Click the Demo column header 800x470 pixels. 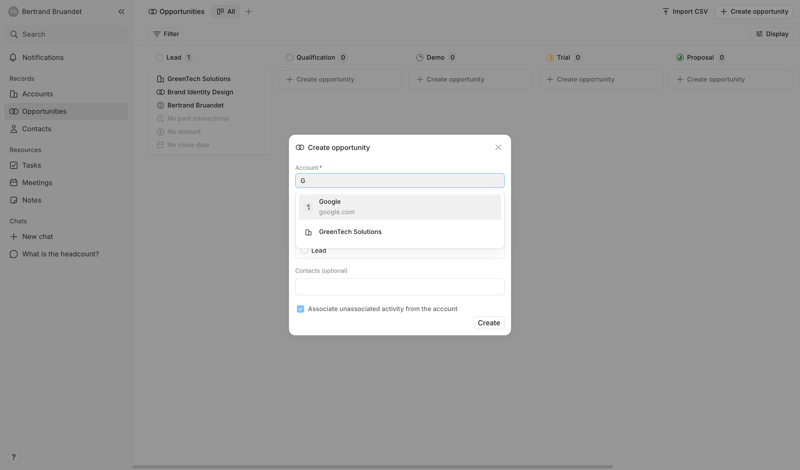tap(436, 58)
